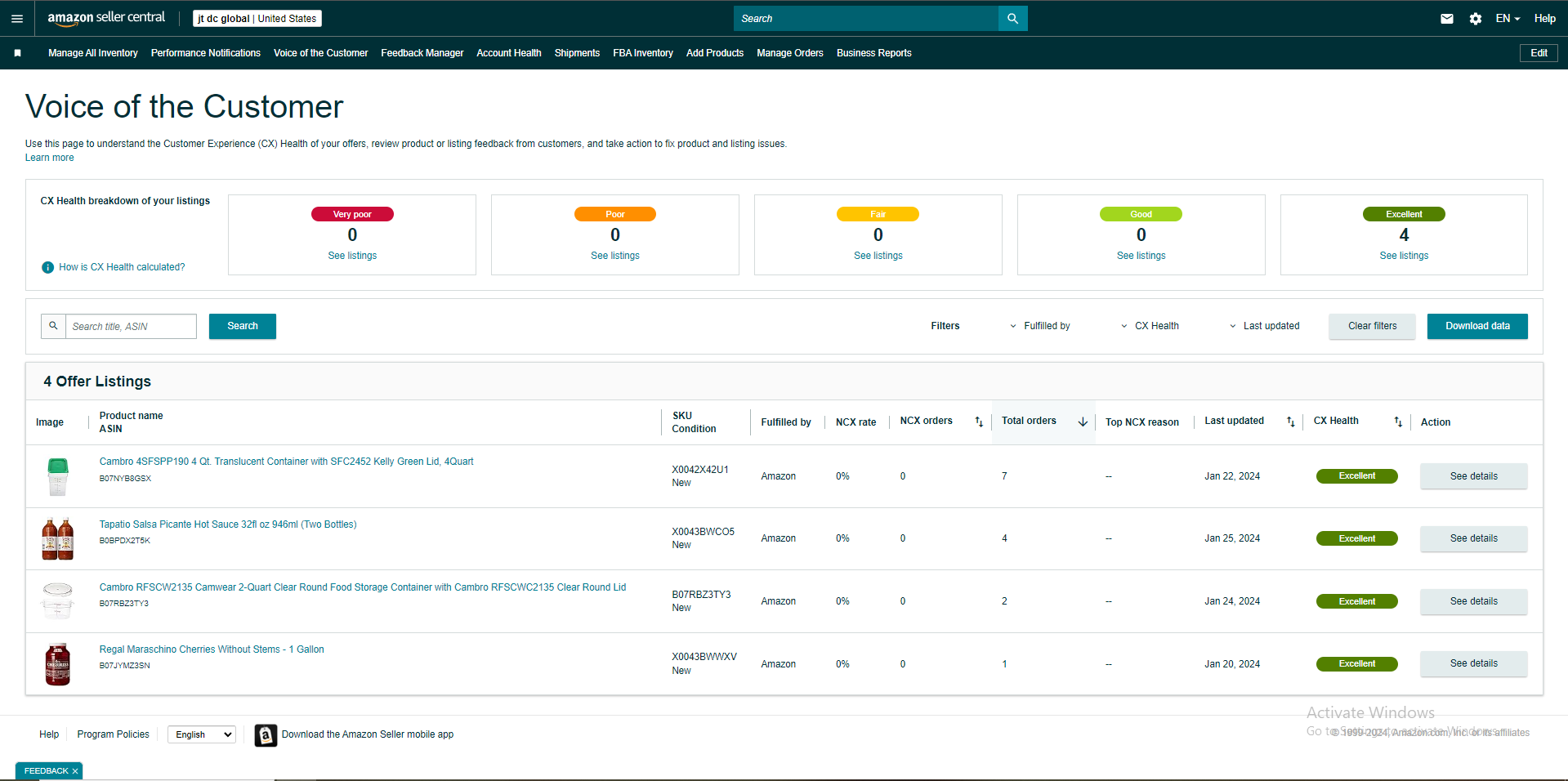Screen dimensions: 1568x781
Task: Open Manage Orders
Action: (x=790, y=53)
